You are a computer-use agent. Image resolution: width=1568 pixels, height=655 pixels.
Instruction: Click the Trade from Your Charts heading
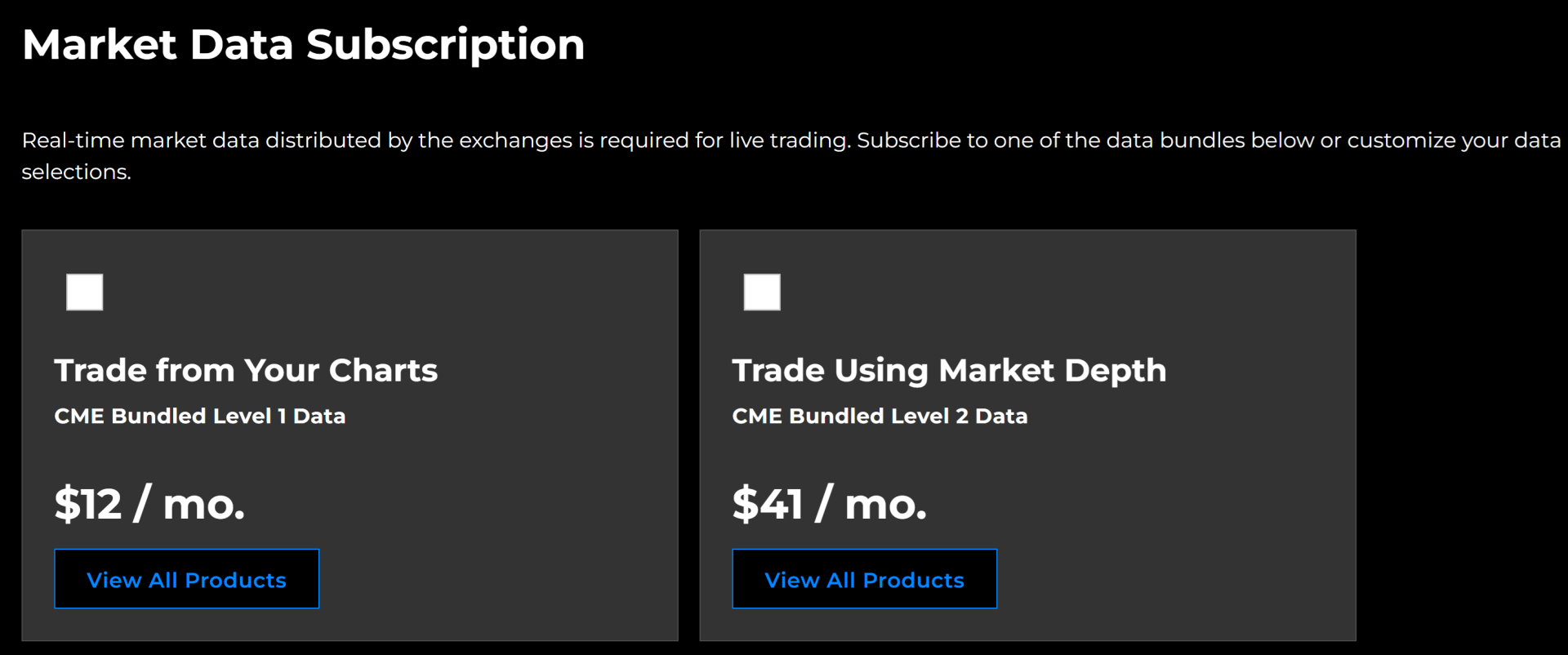(246, 371)
